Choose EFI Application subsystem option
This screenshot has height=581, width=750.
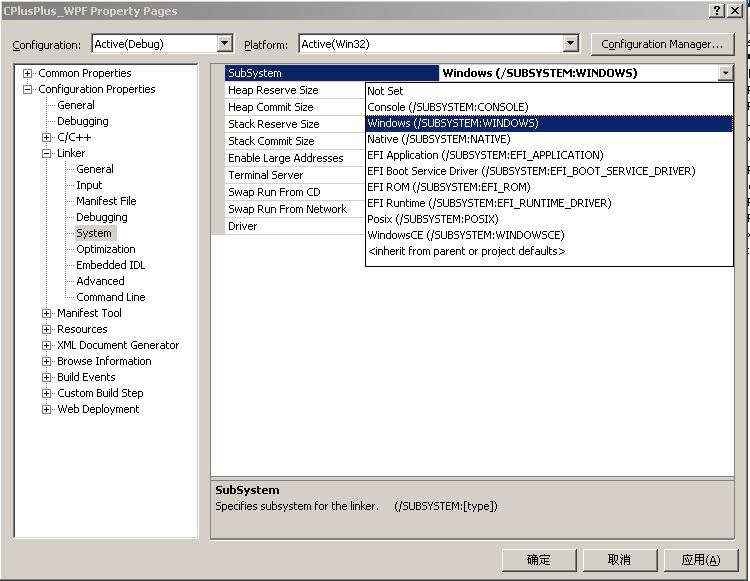pyautogui.click(x=549, y=155)
